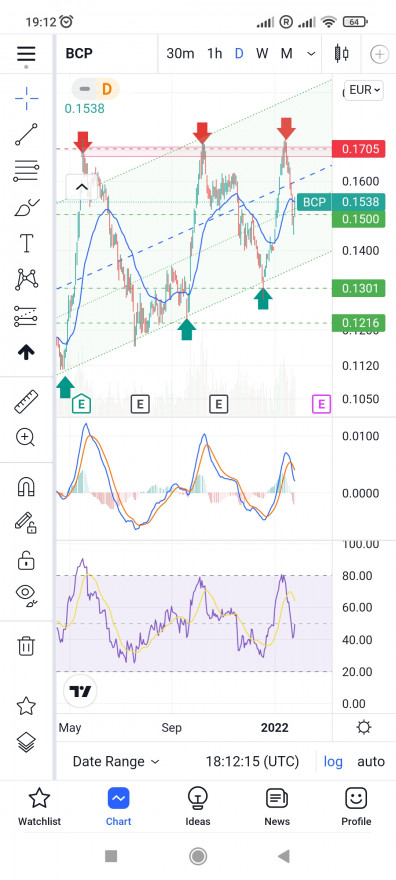This screenshot has height=880, width=396.
Task: Click the BCP 0.1538 current price label
Action: pos(341,202)
